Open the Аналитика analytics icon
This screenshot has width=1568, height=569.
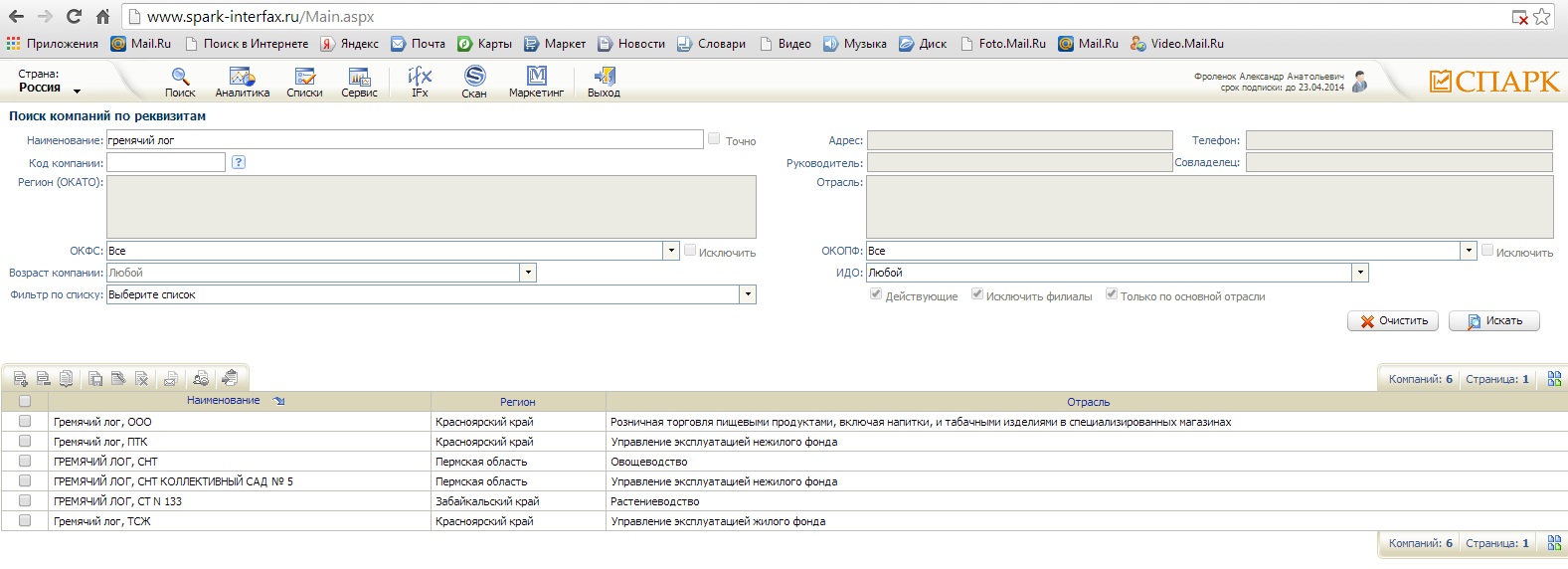pyautogui.click(x=243, y=78)
